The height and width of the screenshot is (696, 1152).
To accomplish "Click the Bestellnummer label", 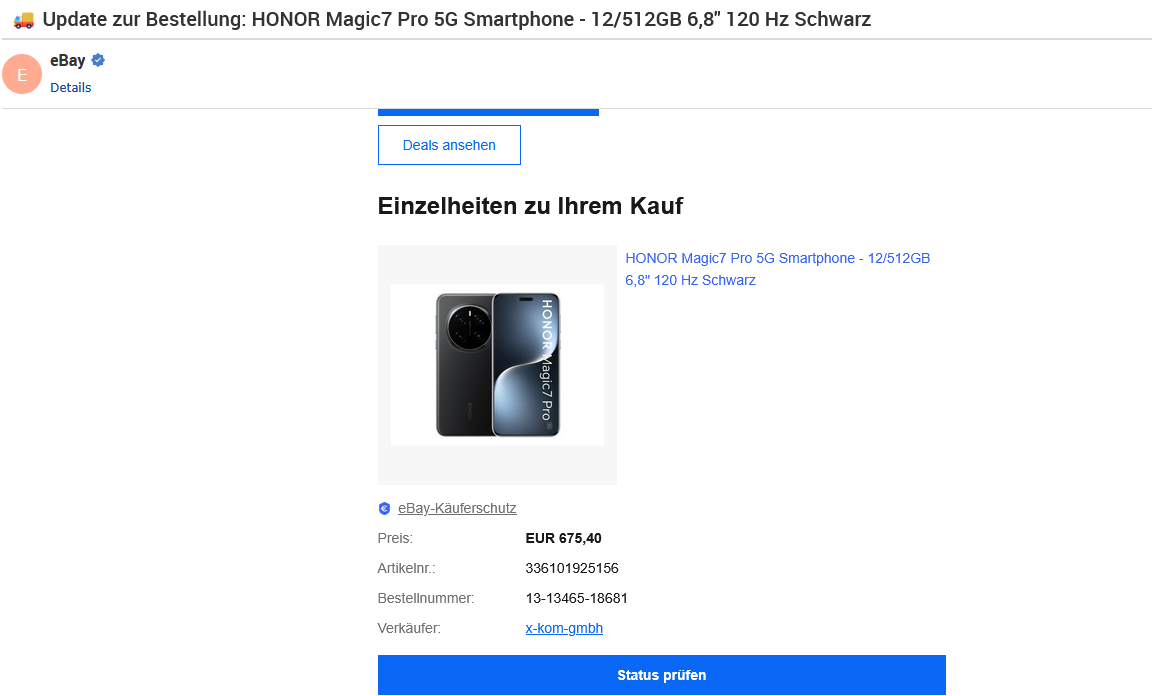I will [x=425, y=598].
